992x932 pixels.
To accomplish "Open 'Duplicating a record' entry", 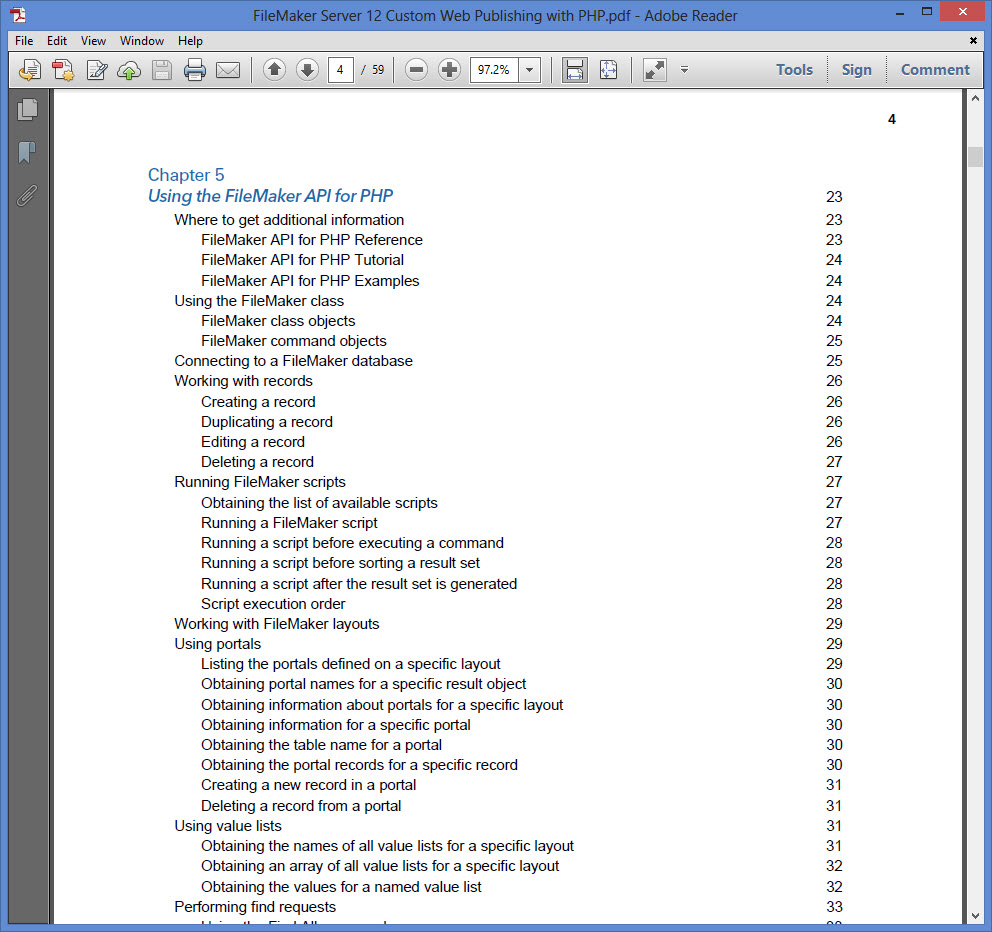I will 267,421.
